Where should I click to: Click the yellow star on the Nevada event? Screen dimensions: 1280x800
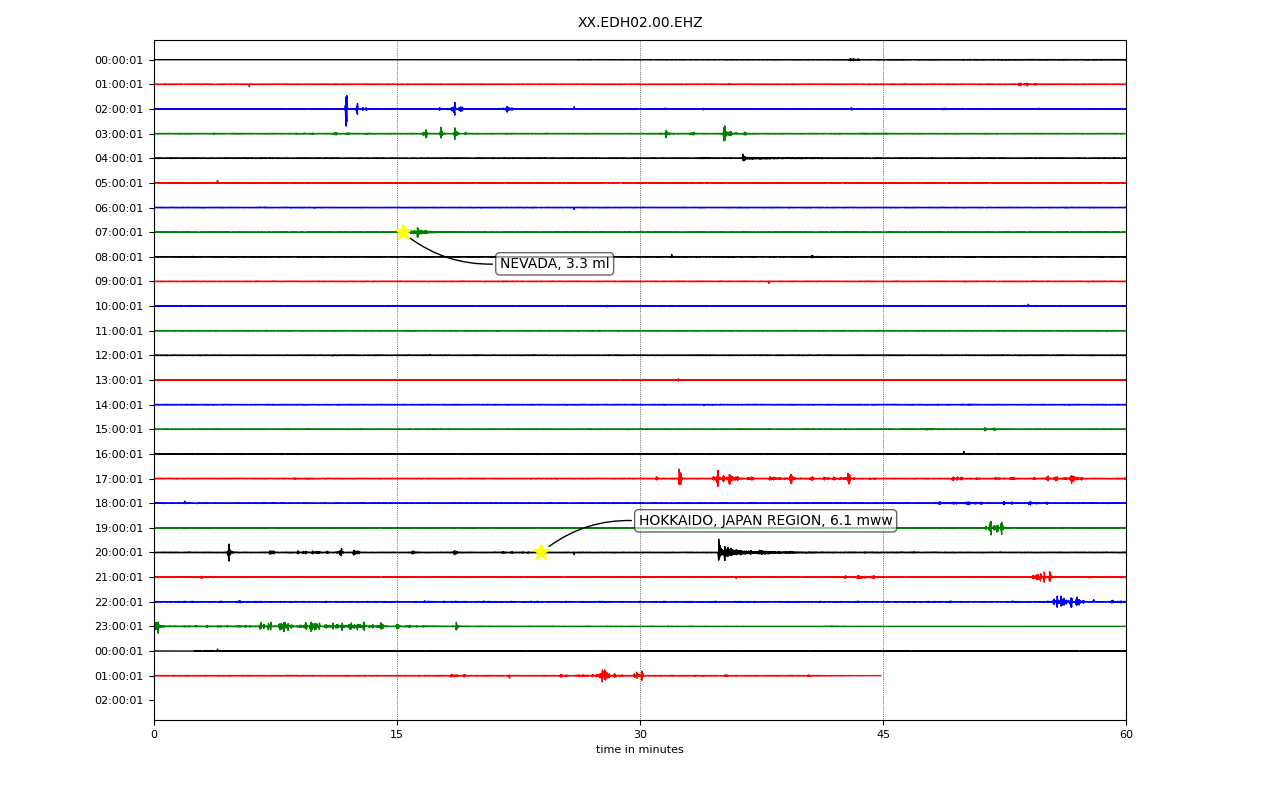pos(403,232)
